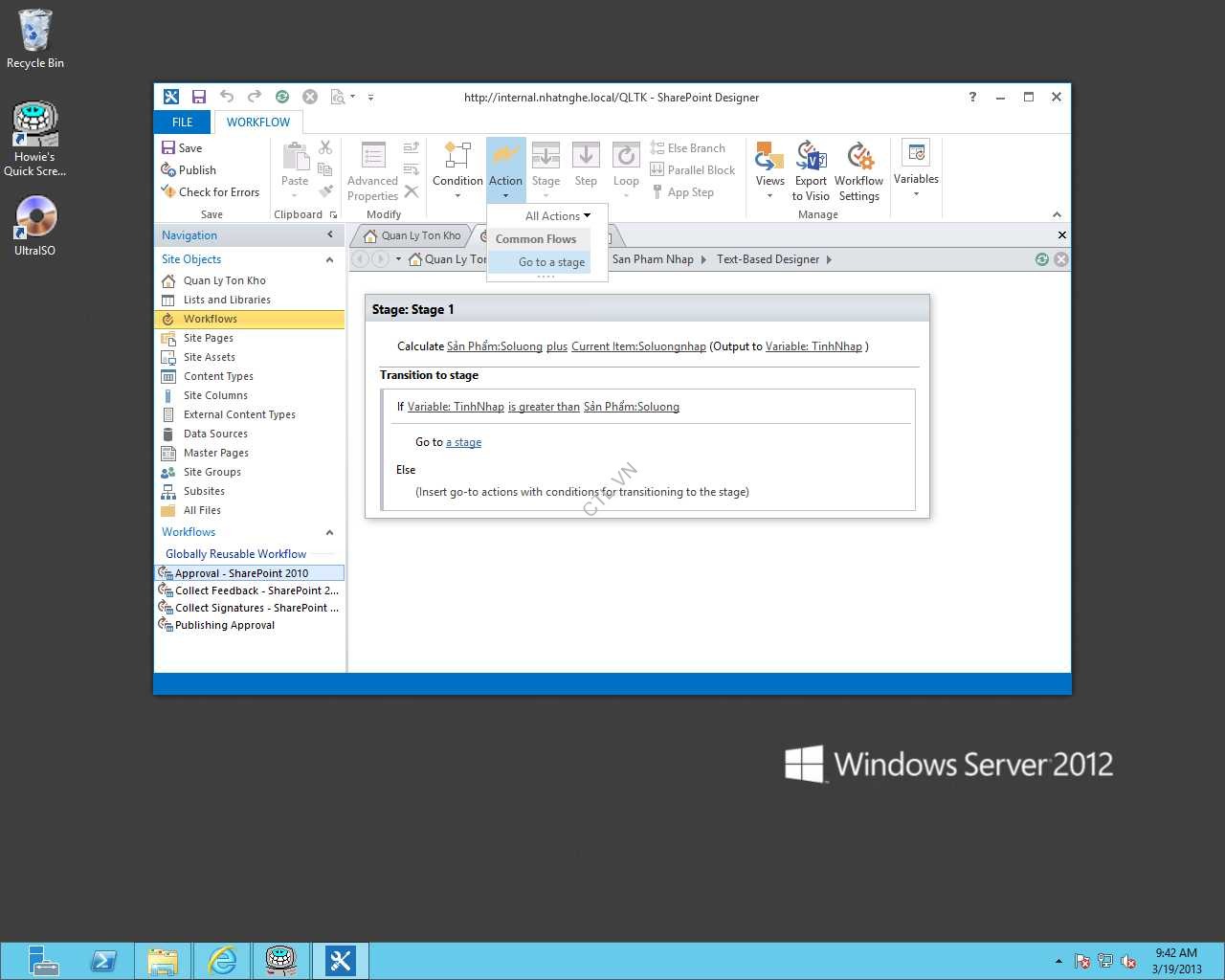The width and height of the screenshot is (1225, 980).
Task: Click the Undo icon in title bar
Action: (x=227, y=97)
